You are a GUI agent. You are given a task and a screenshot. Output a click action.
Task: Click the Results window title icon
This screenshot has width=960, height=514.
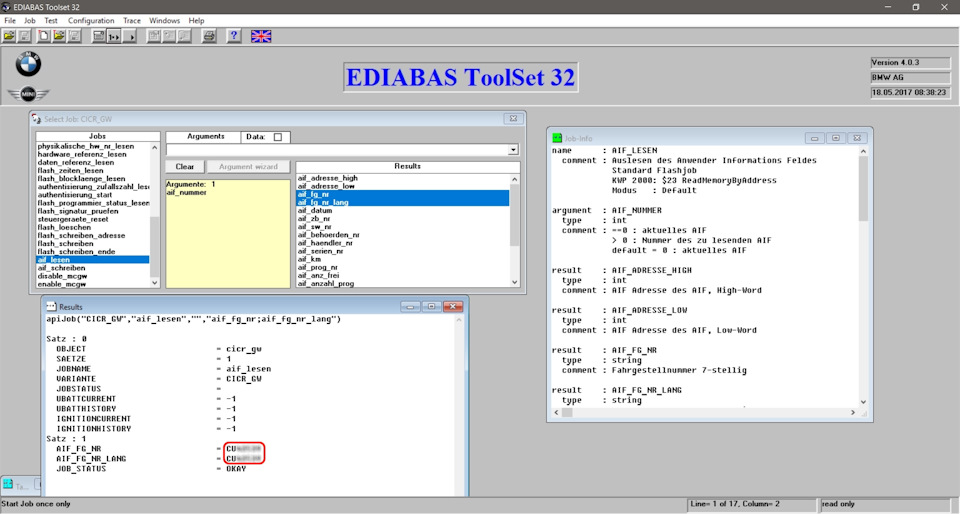[x=51, y=307]
